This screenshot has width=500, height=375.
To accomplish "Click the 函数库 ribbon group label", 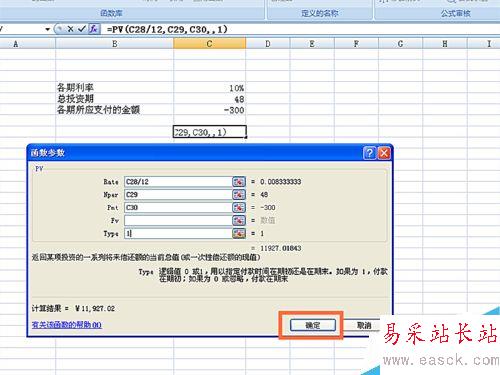I will pyautogui.click(x=111, y=13).
